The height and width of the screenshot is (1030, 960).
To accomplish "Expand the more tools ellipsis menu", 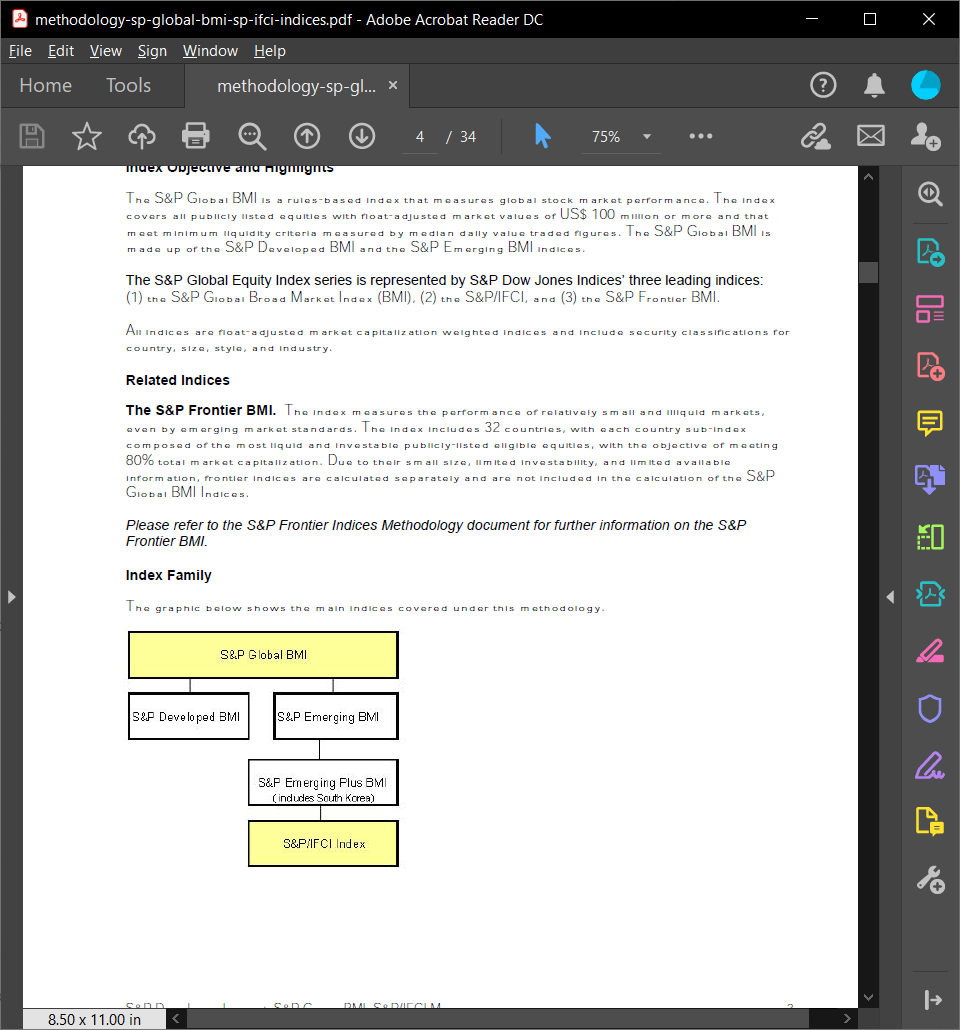I will click(700, 136).
